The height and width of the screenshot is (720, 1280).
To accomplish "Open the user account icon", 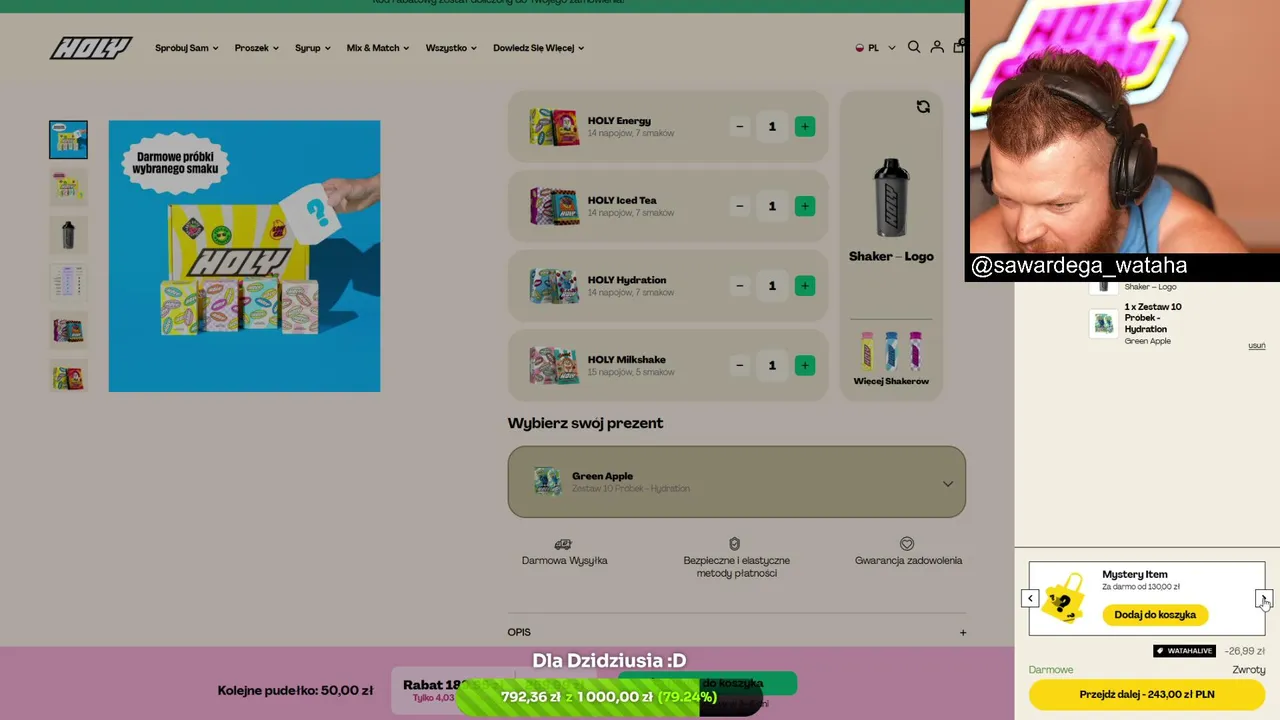I will point(937,47).
